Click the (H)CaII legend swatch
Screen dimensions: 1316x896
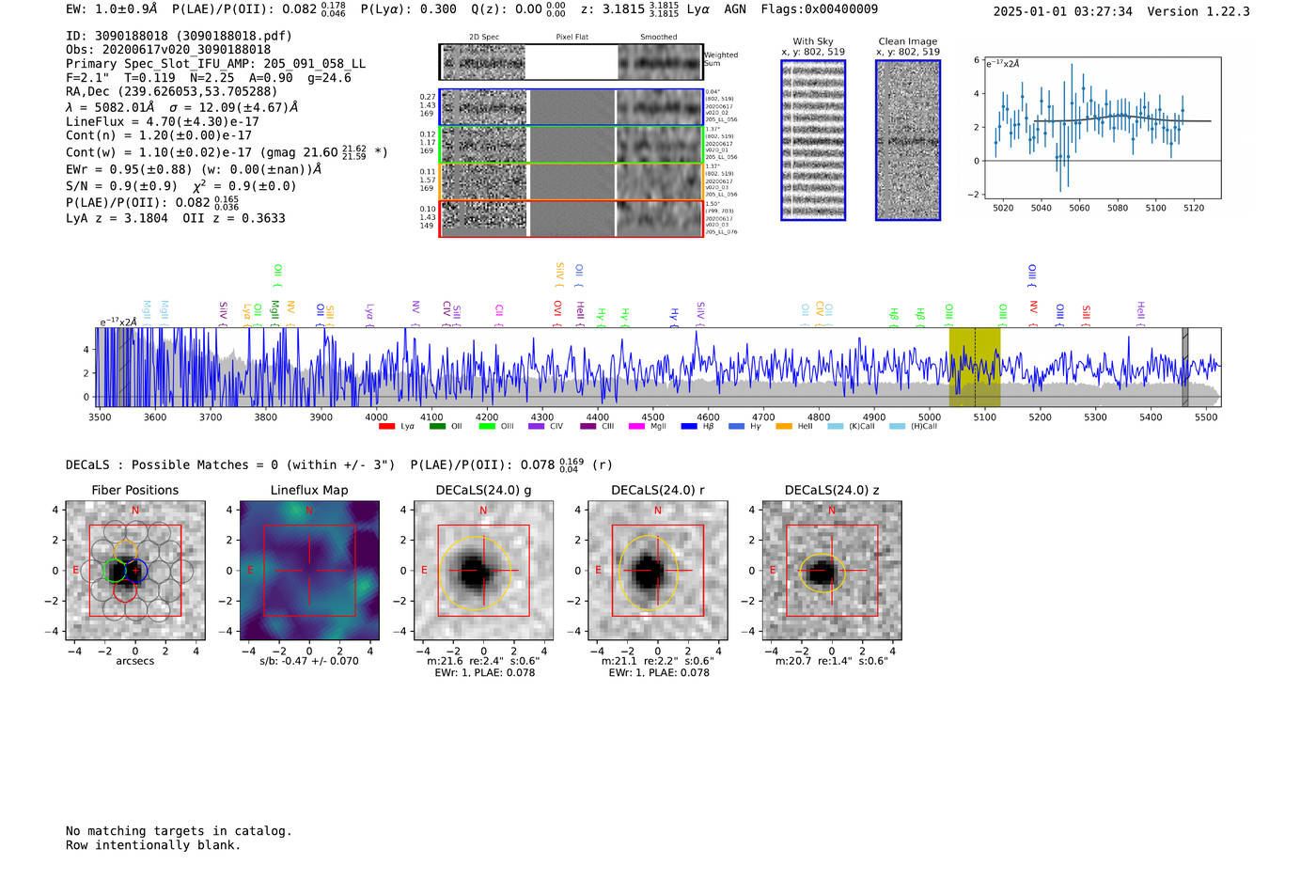tap(898, 426)
